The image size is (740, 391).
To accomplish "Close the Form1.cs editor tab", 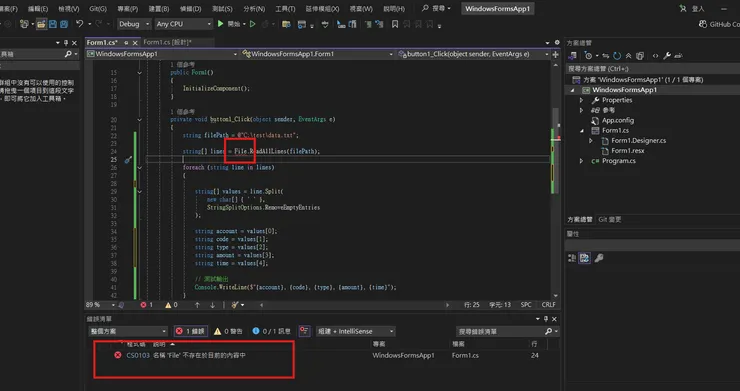I will click(x=135, y=43).
